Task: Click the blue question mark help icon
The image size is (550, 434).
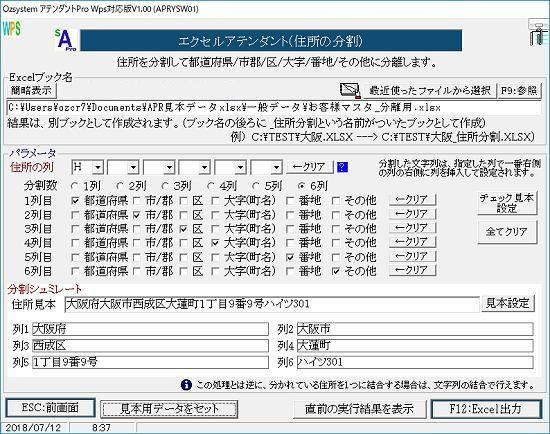Action: tap(342, 167)
